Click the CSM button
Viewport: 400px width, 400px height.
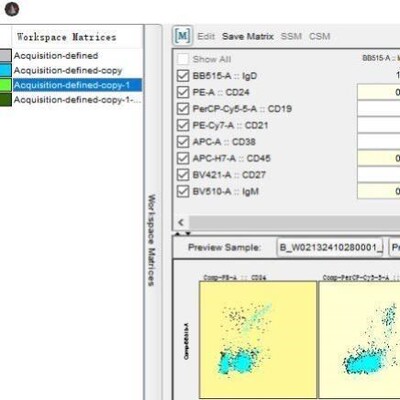pos(319,36)
